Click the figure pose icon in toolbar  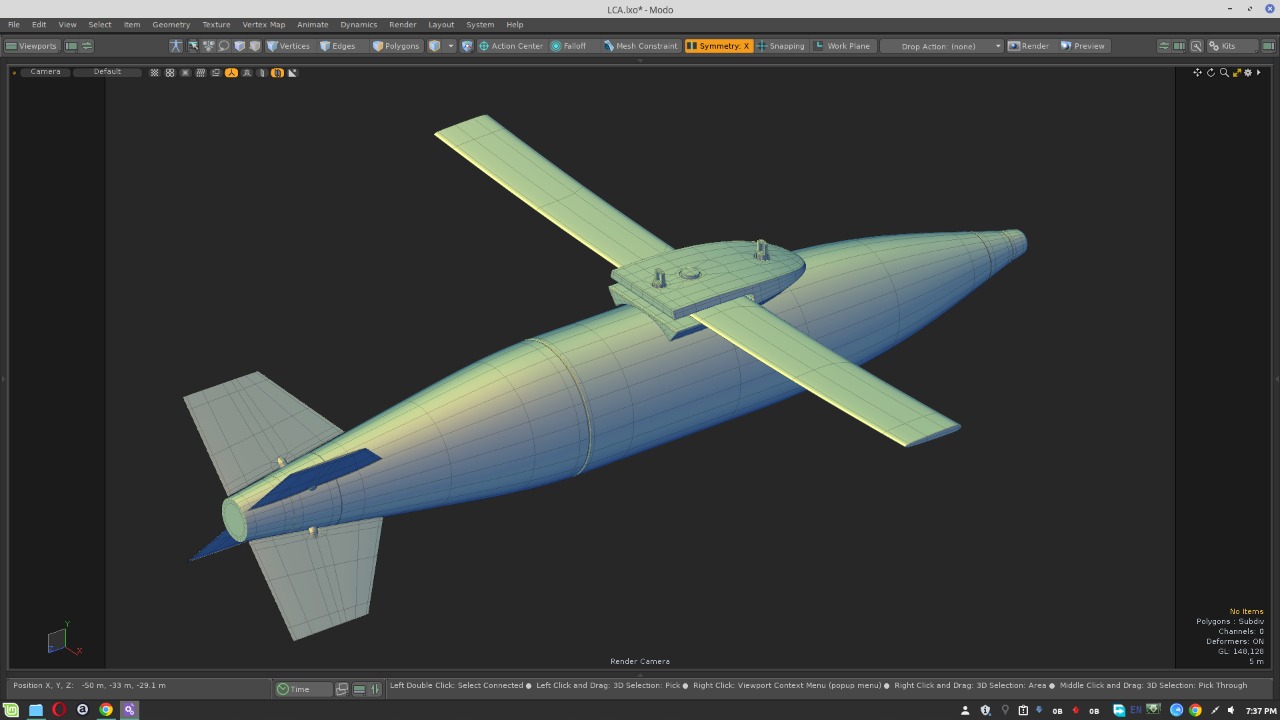pyautogui.click(x=176, y=46)
